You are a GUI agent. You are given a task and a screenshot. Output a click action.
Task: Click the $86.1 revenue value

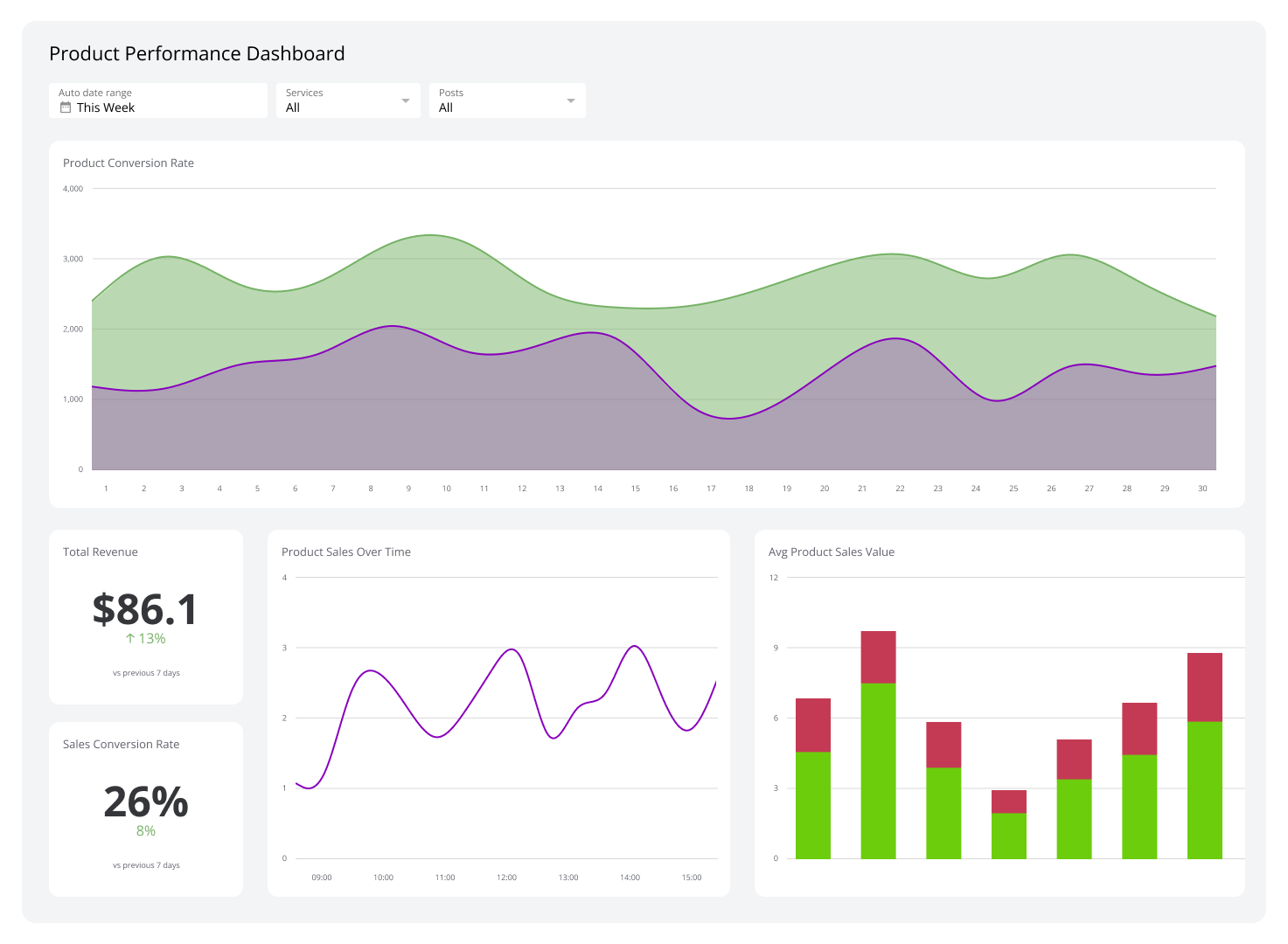click(145, 609)
